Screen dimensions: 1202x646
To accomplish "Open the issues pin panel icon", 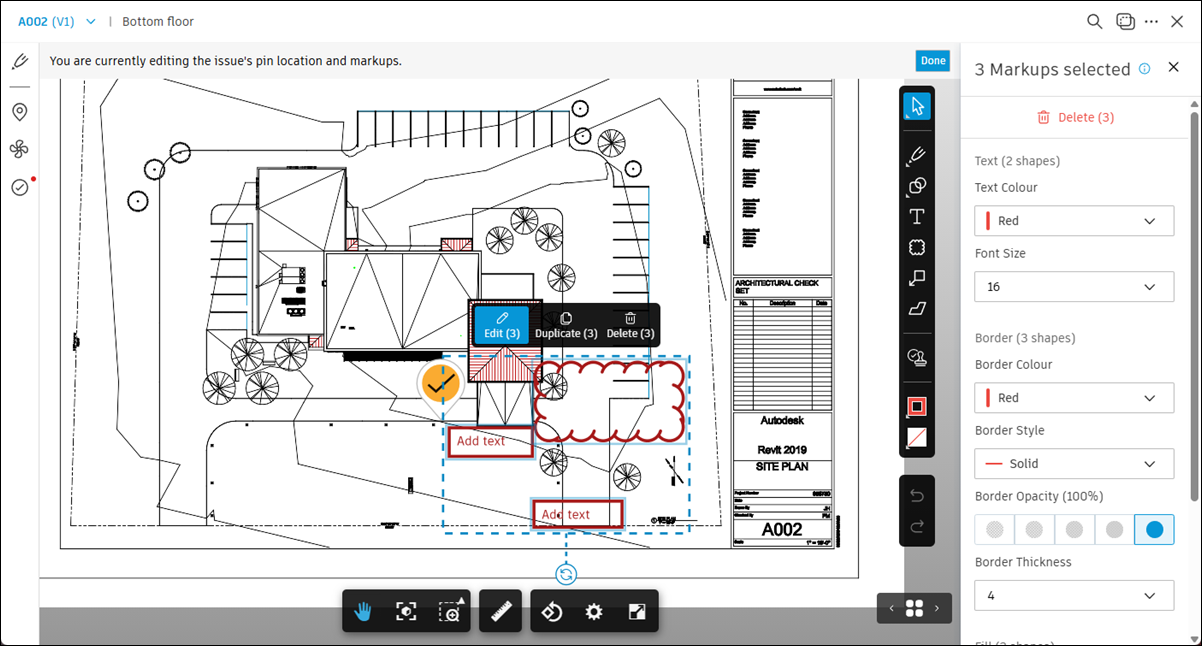I will [19, 112].
